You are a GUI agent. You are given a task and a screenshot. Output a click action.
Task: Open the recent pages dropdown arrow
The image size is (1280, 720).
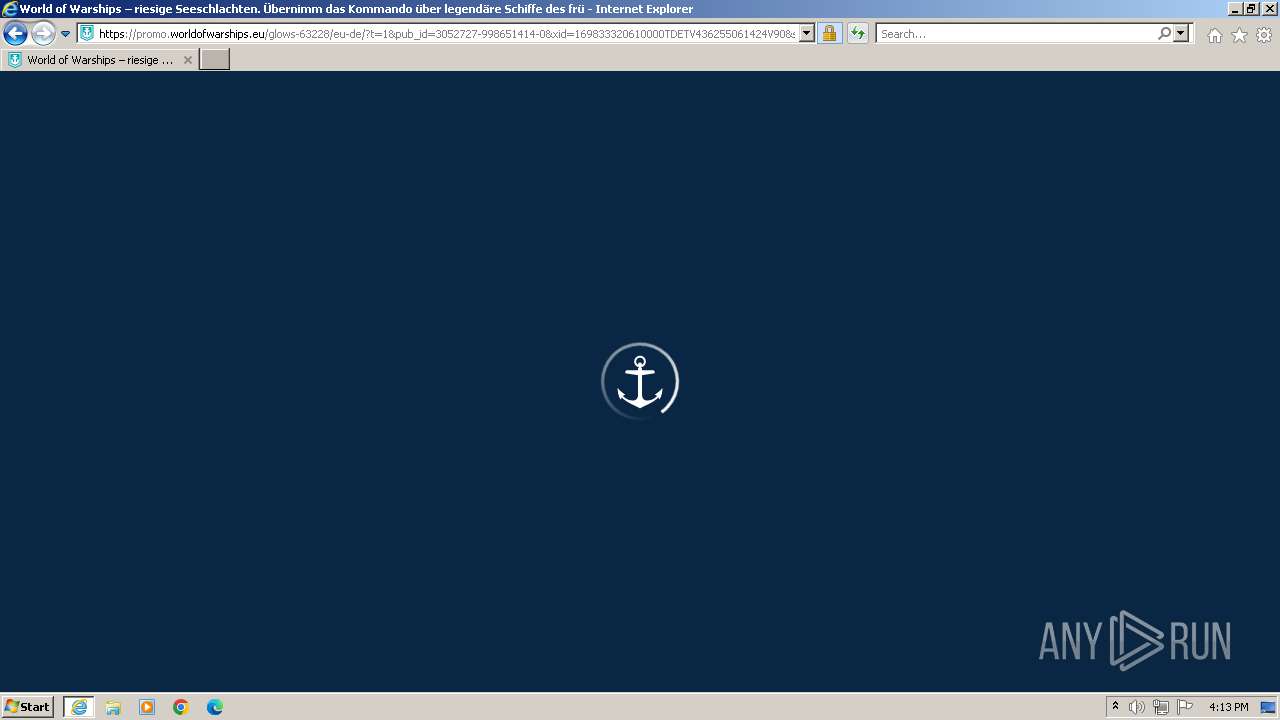[x=66, y=34]
